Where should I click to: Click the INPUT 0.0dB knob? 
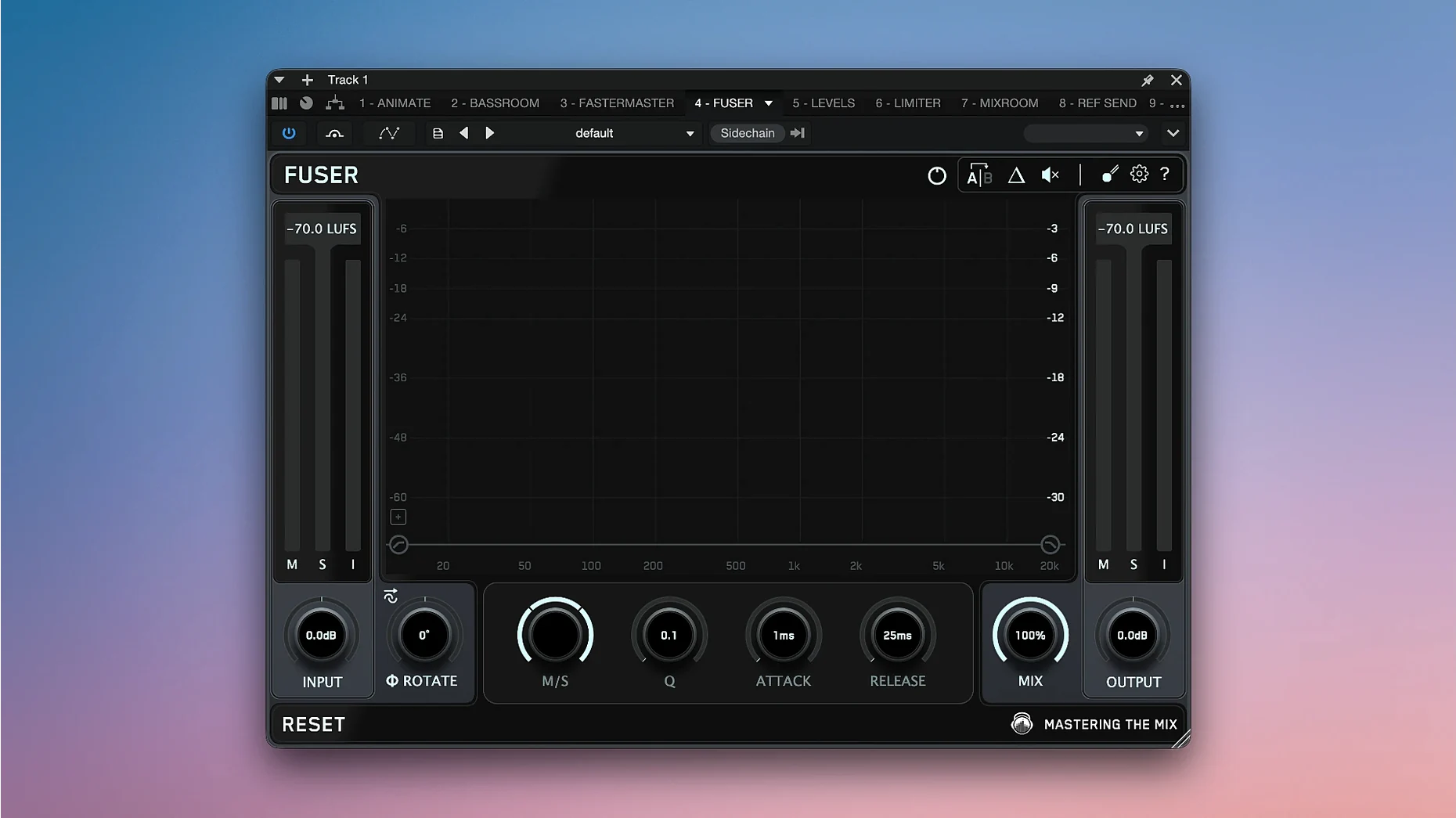point(321,635)
